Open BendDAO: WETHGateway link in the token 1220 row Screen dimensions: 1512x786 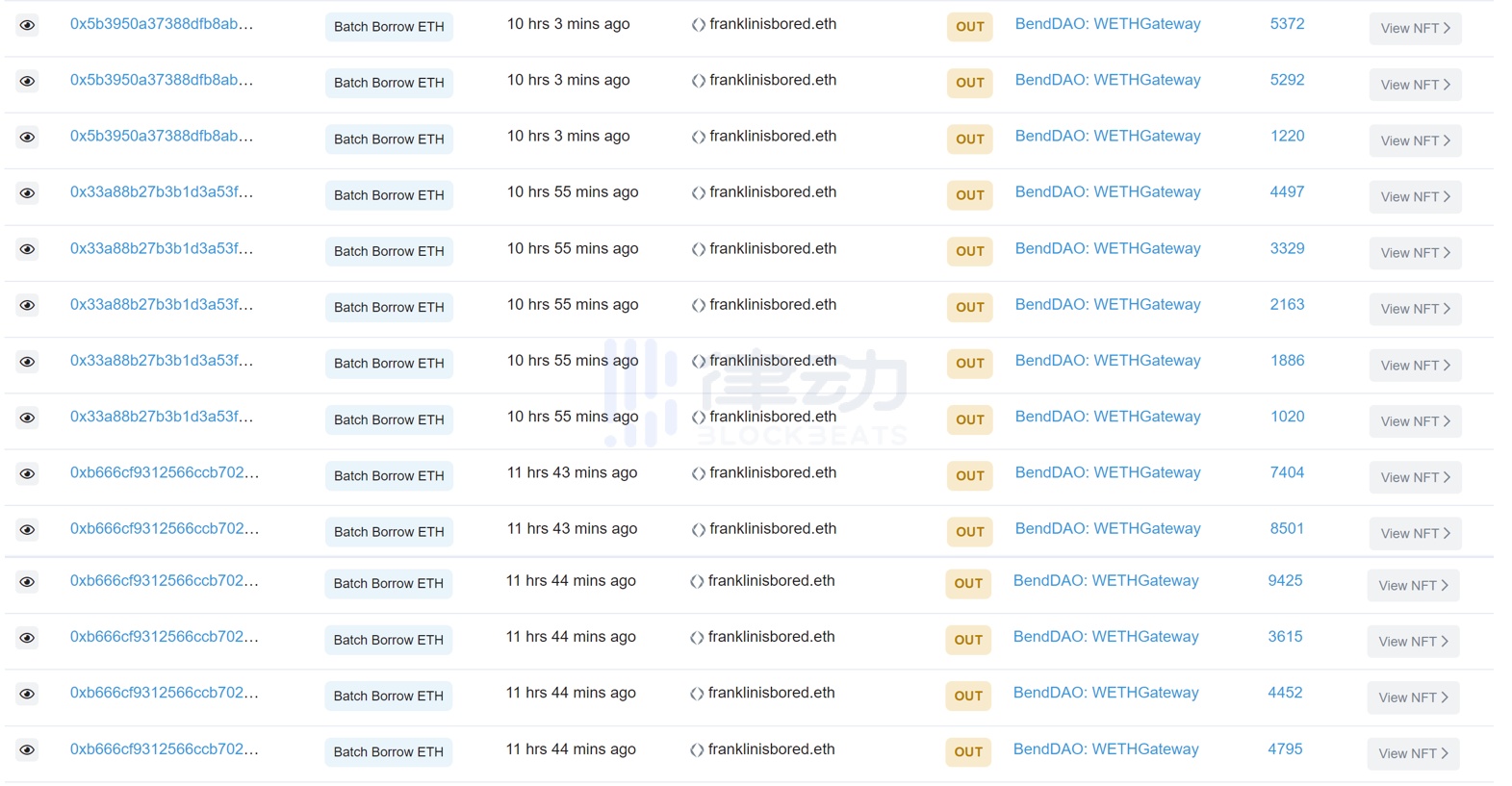pyautogui.click(x=1108, y=137)
